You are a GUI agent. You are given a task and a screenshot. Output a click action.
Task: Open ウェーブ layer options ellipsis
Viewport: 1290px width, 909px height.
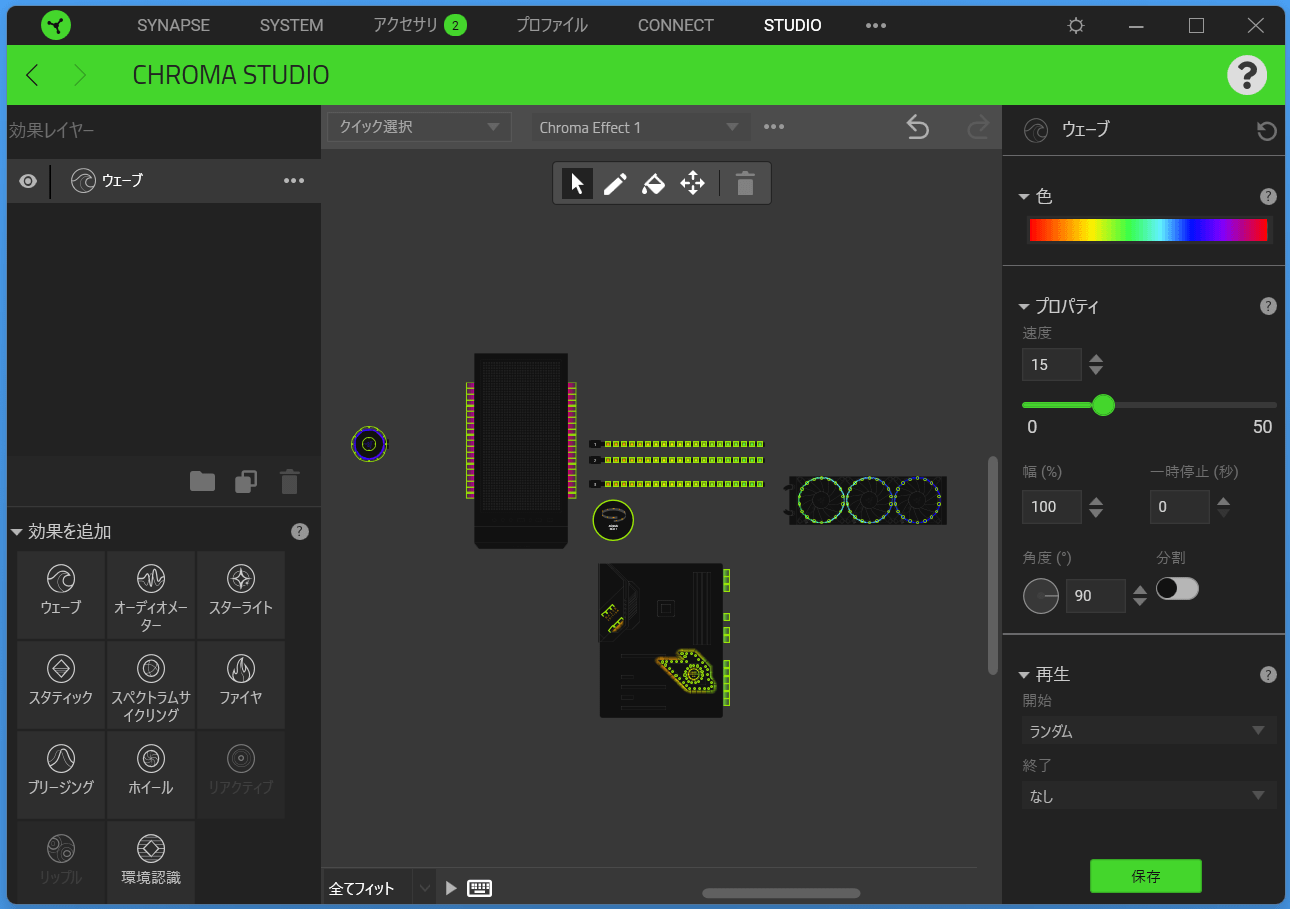(x=294, y=181)
